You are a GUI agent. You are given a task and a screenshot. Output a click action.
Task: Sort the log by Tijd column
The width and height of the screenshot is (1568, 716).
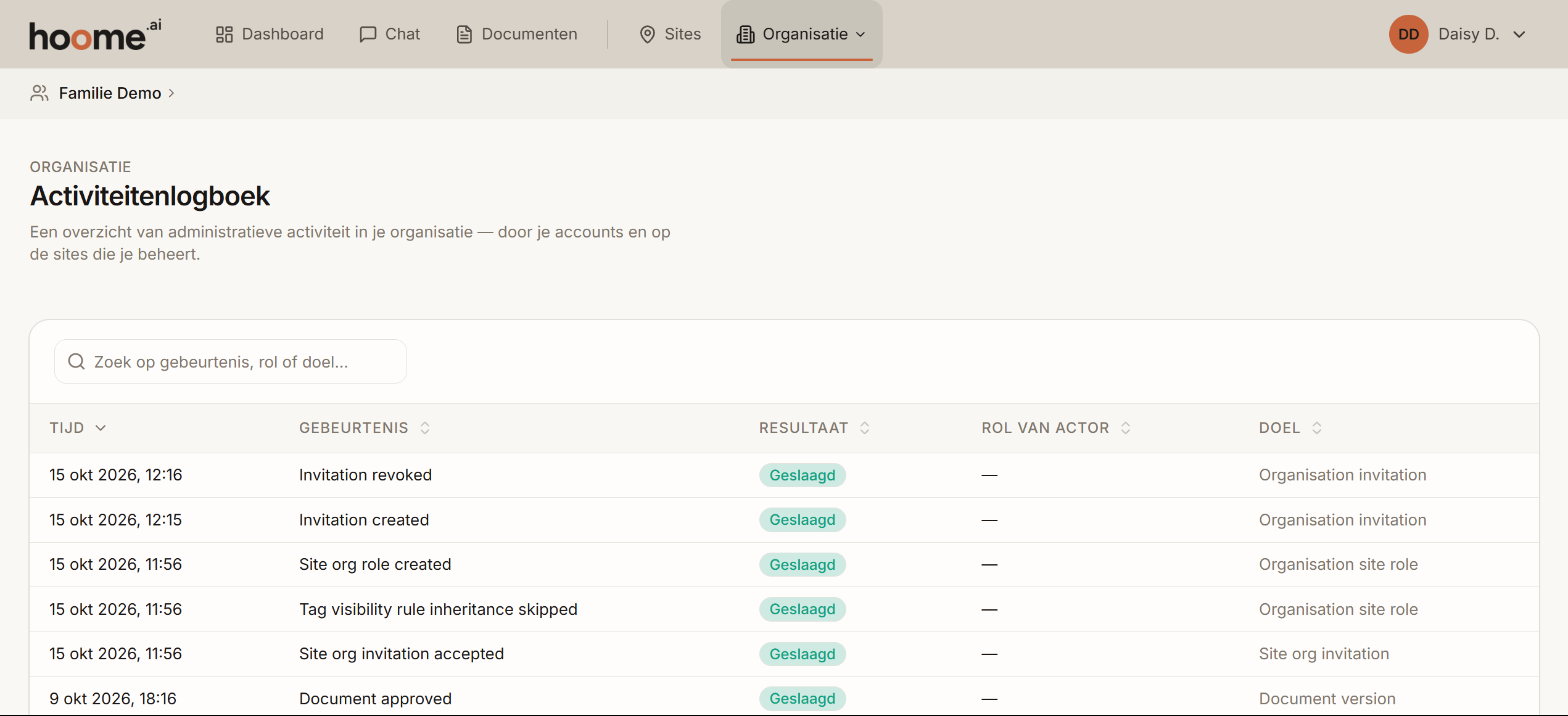pos(78,428)
